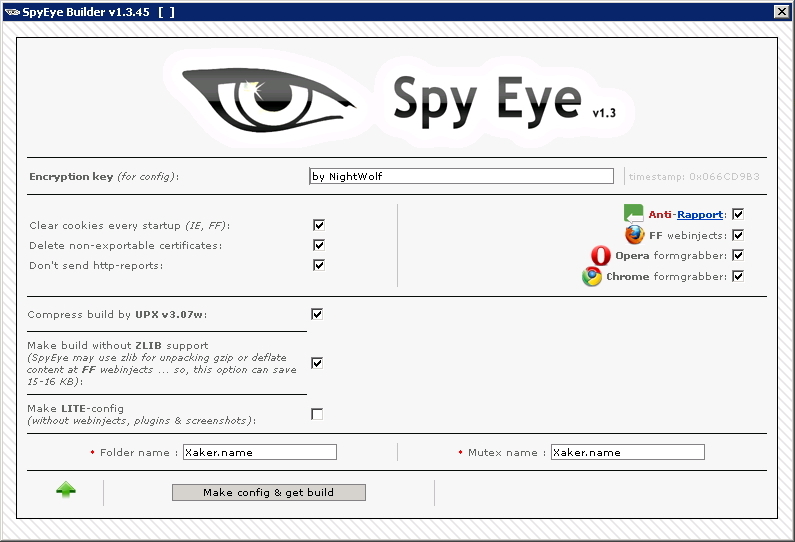Toggle Don't send http-reports checkbox
This screenshot has height=542, width=795.
tap(319, 265)
